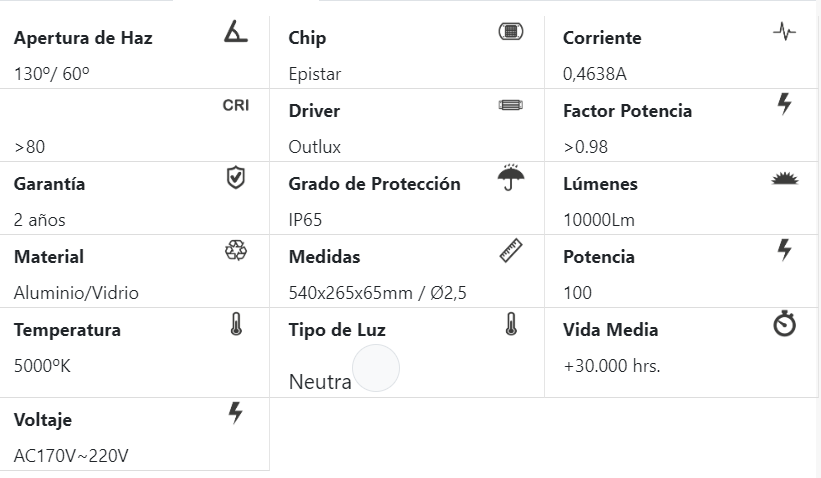Click the Chip LED icon

[x=511, y=31]
